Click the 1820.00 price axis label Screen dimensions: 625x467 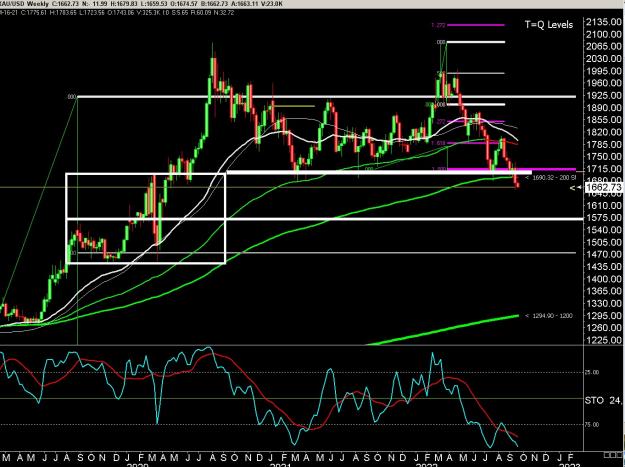tap(604, 132)
